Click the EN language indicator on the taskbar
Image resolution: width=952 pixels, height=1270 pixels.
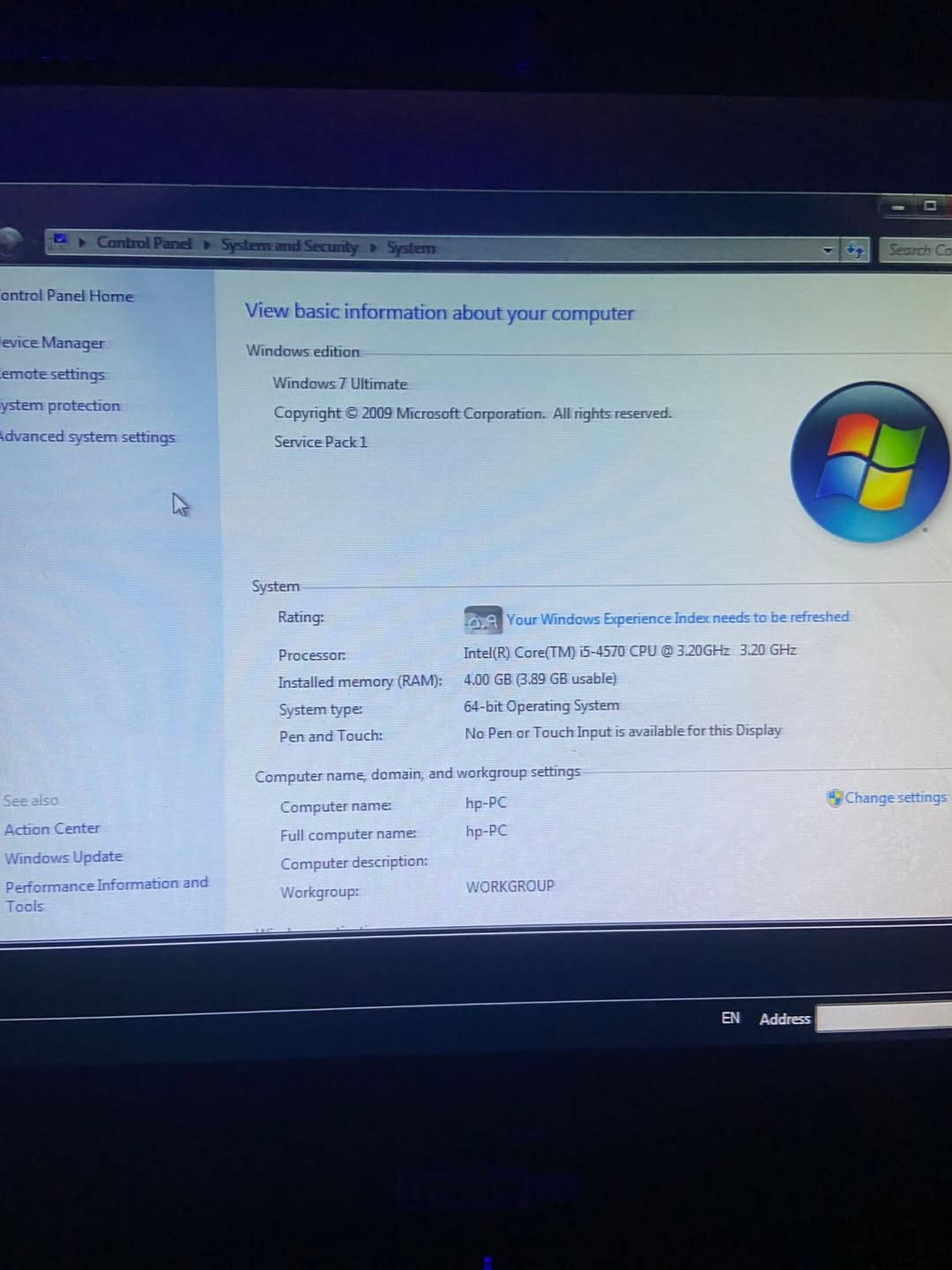click(730, 1018)
